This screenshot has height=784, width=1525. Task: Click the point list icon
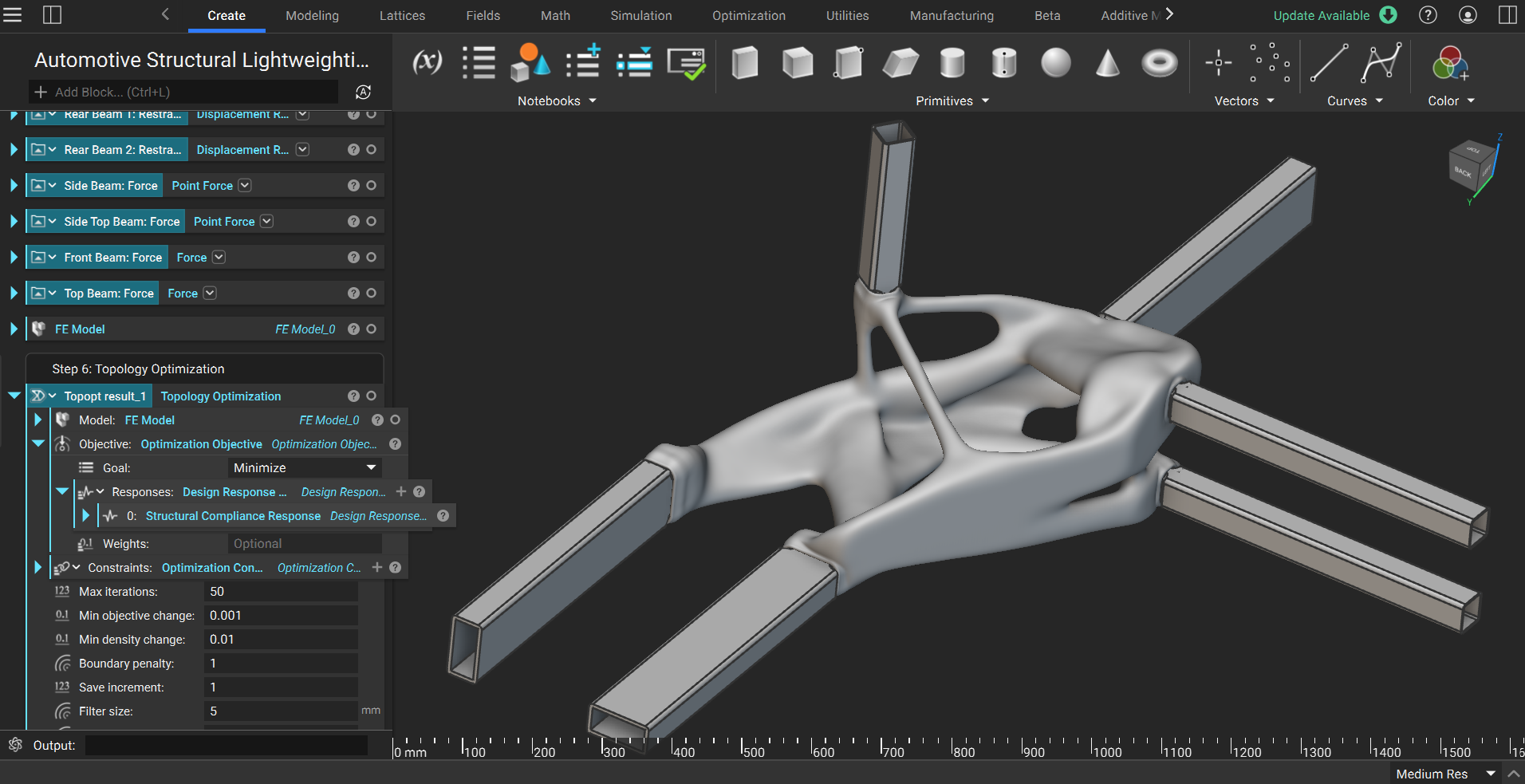click(x=1269, y=62)
